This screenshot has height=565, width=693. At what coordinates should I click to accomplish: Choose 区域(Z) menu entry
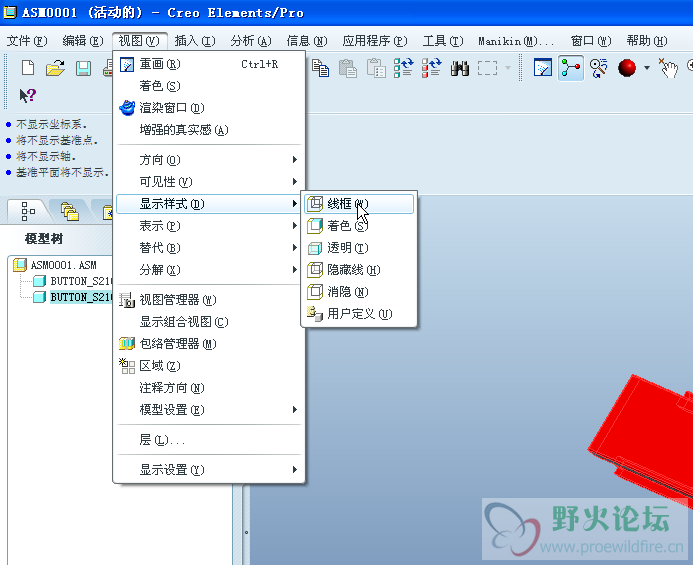pyautogui.click(x=209, y=366)
